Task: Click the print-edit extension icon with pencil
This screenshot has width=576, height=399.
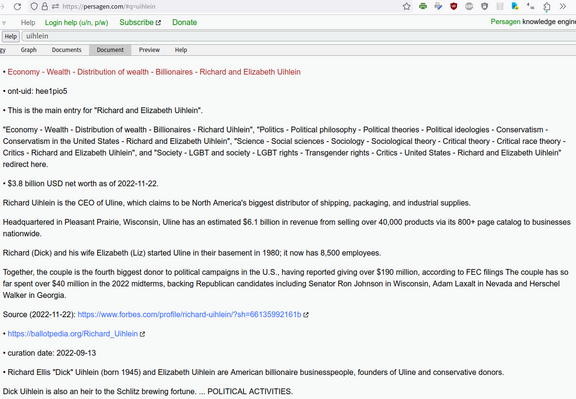Action: [x=438, y=6]
